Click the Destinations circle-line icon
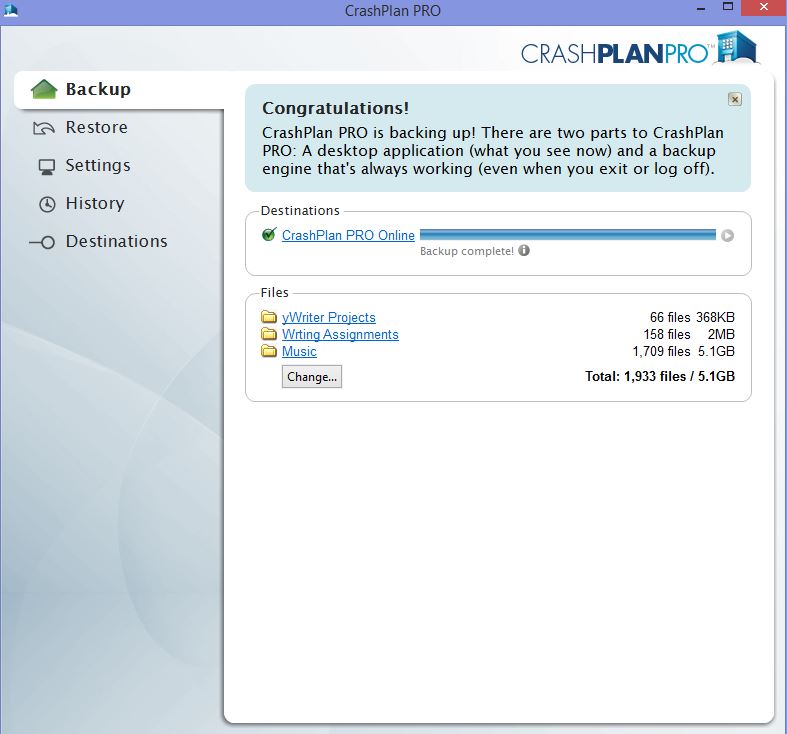This screenshot has width=787, height=734. point(42,242)
